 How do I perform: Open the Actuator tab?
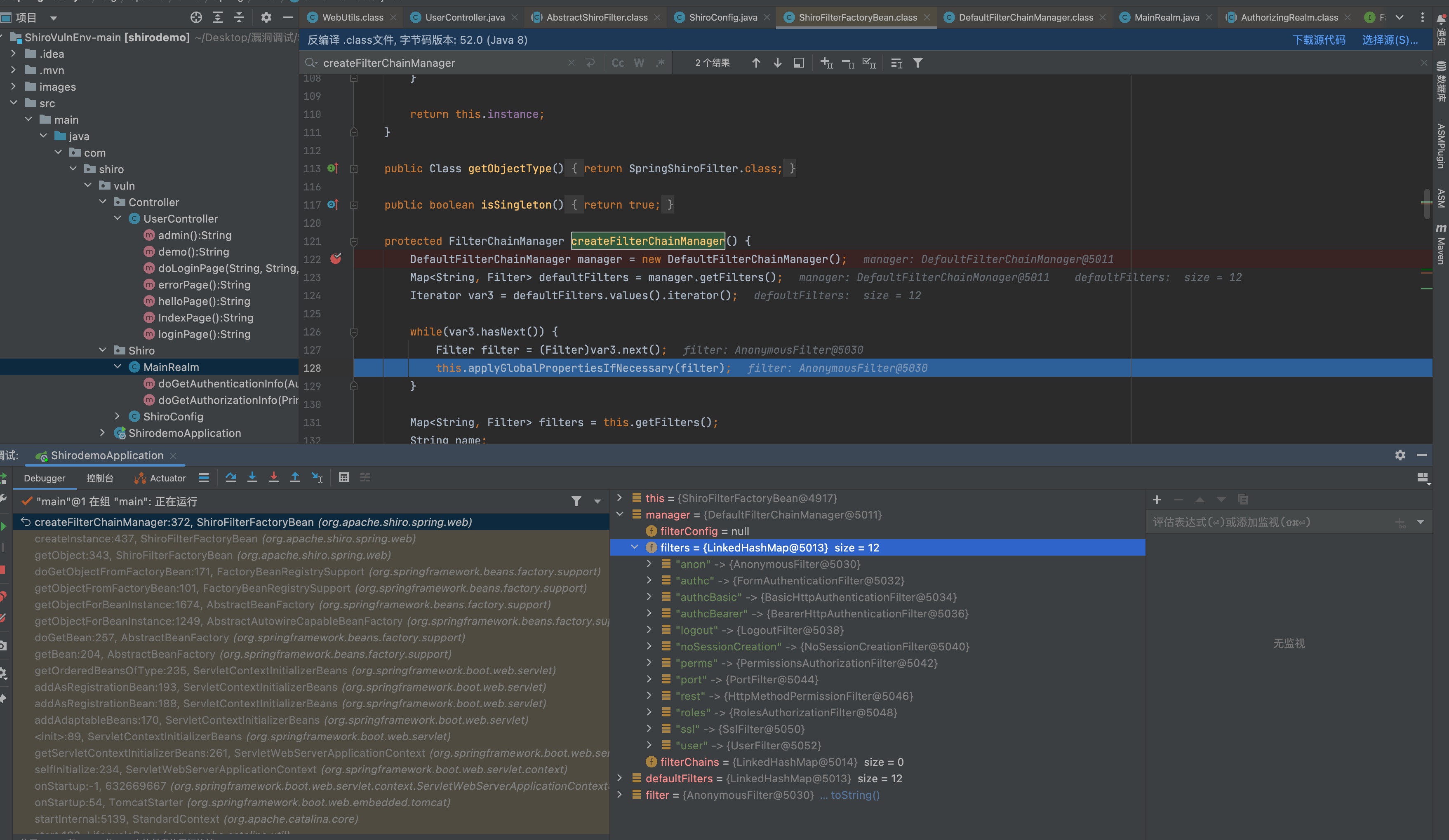pos(160,478)
